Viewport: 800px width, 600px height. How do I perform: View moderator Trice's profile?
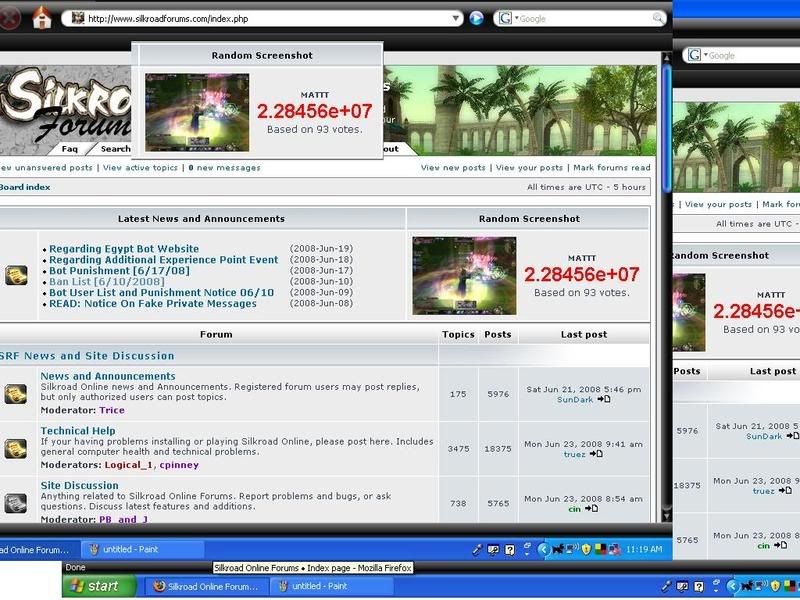point(112,410)
